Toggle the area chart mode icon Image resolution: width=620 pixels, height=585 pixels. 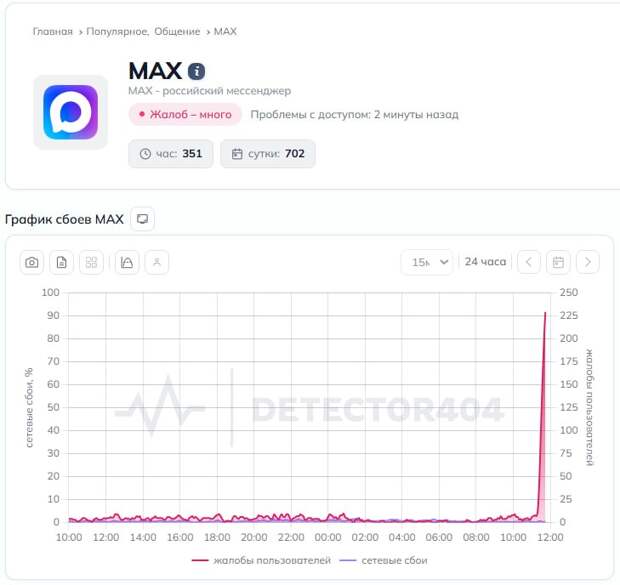click(x=127, y=262)
